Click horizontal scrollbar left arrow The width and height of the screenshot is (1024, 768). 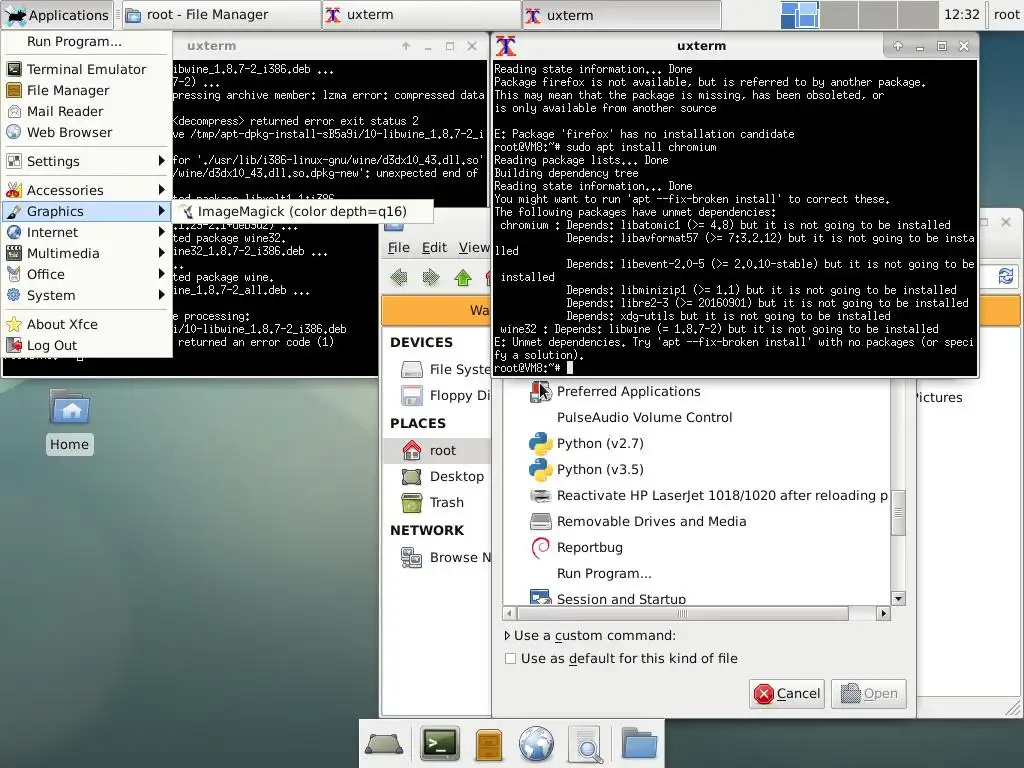509,613
